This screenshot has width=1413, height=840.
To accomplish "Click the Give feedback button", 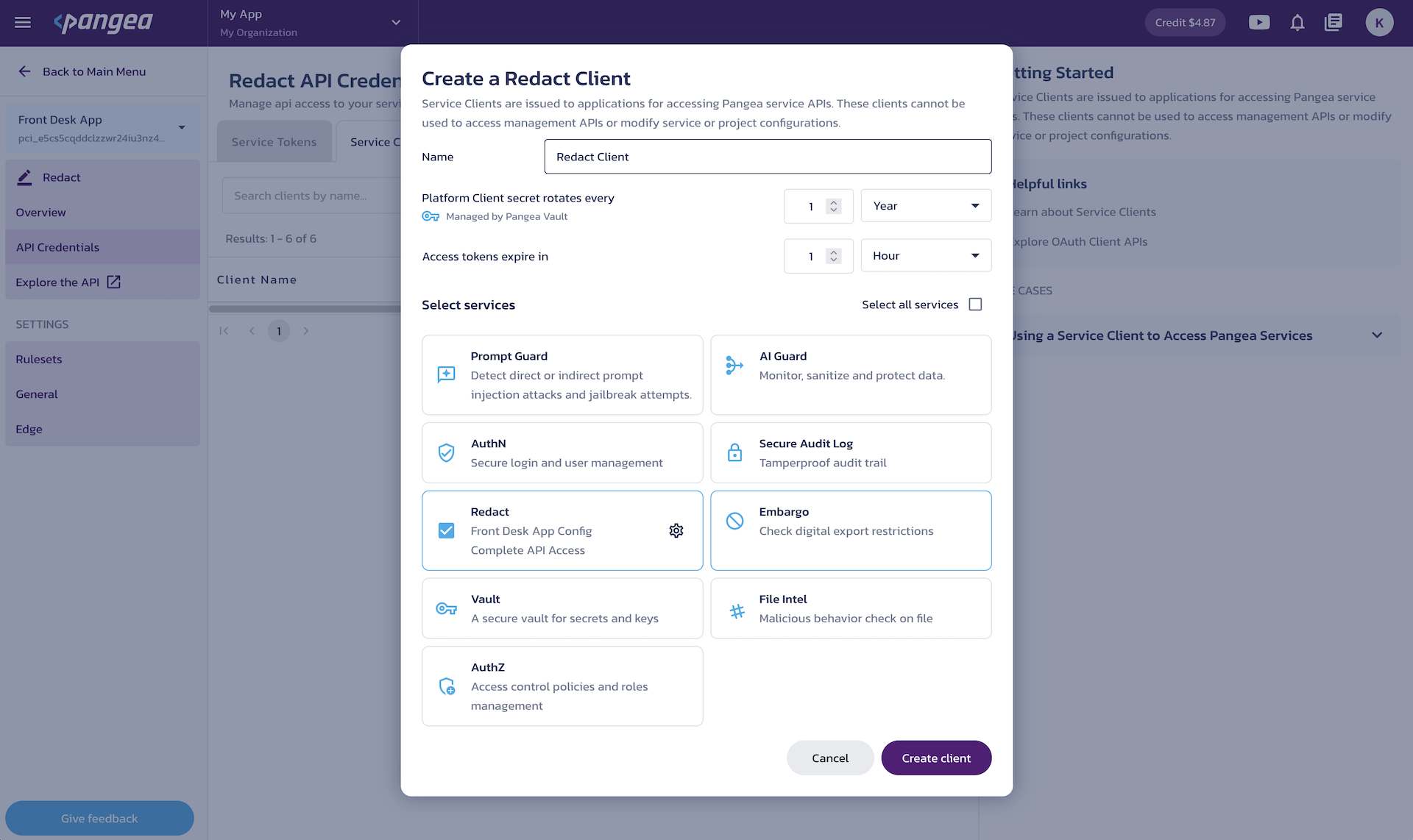I will (99, 818).
